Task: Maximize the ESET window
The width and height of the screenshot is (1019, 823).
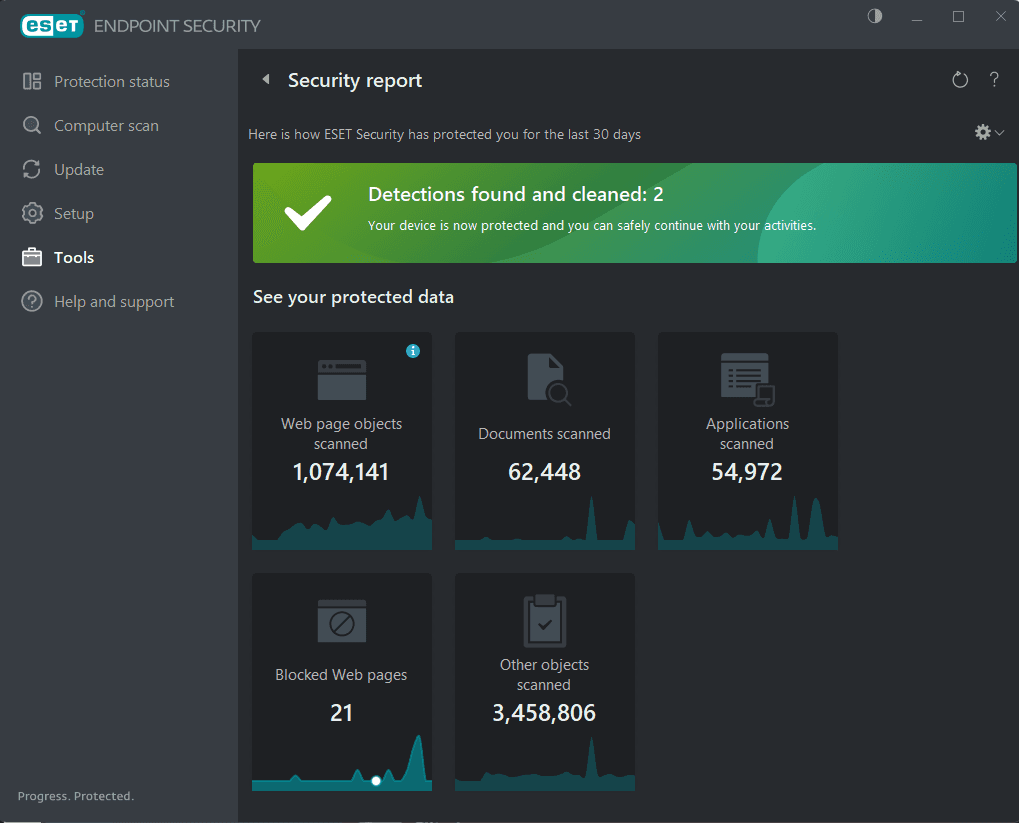Action: click(x=958, y=16)
